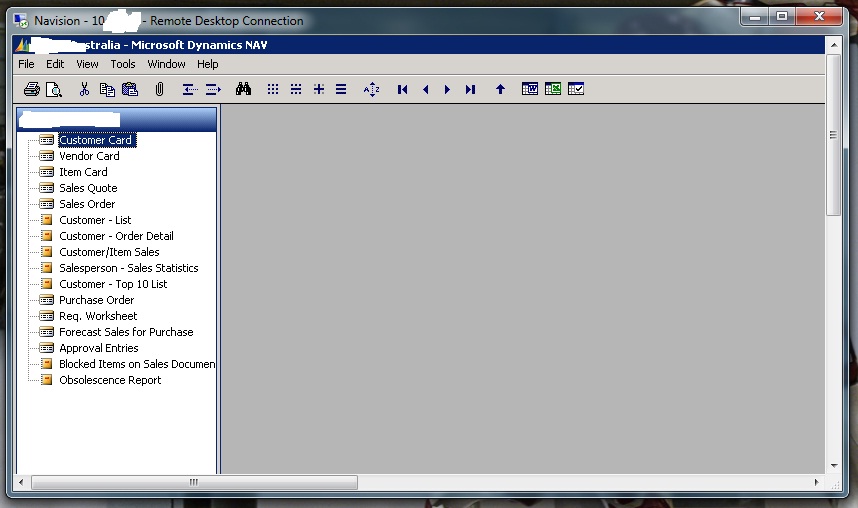Go to last record arrow icon
The image size is (858, 508).
coord(470,89)
